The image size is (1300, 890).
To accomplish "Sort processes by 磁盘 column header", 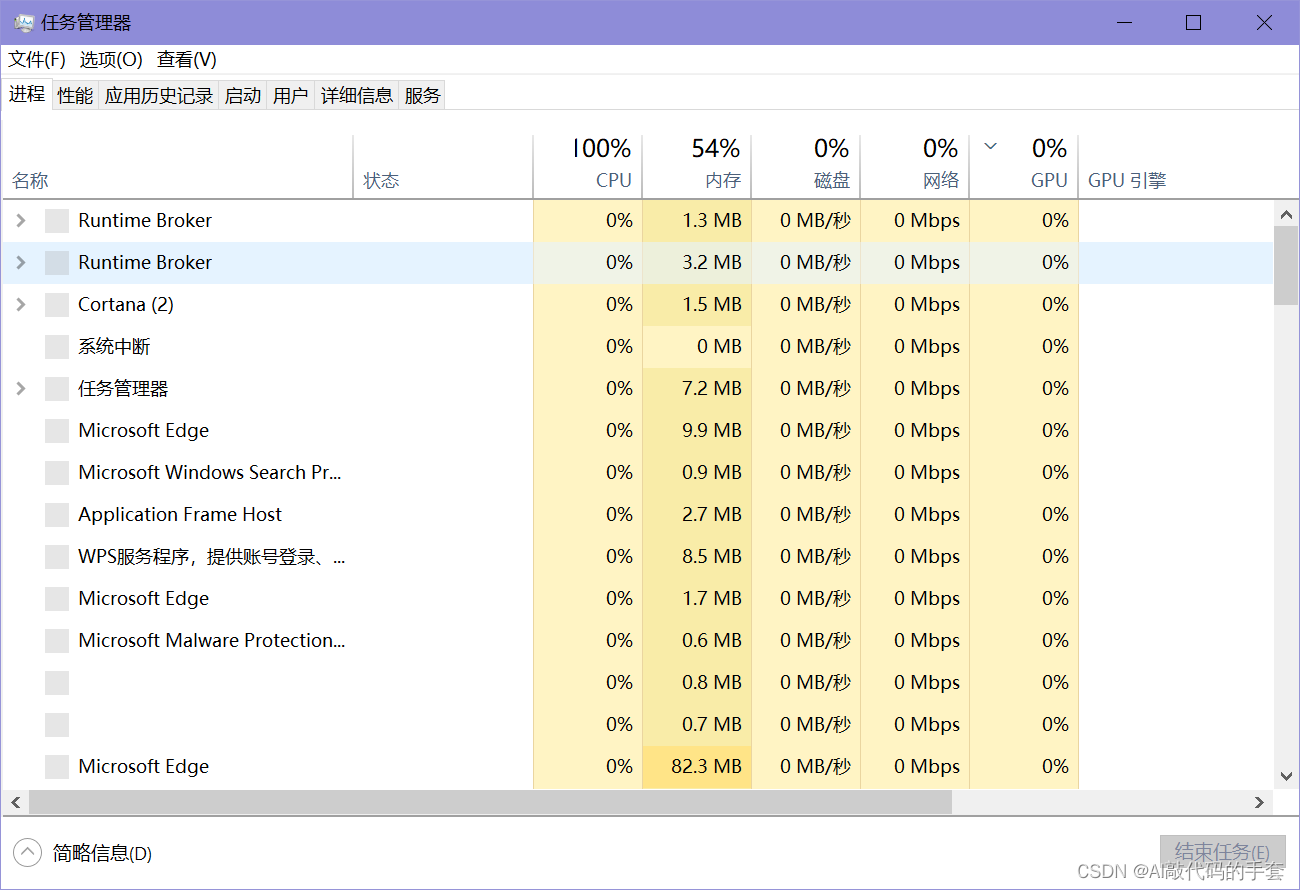I will point(806,167).
